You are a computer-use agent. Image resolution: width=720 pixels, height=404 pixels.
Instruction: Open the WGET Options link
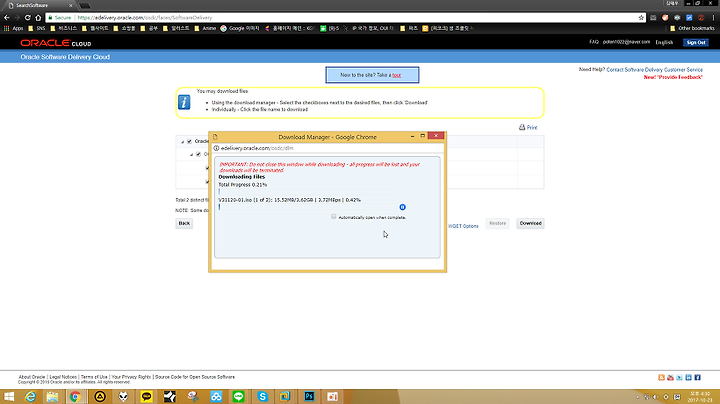click(x=463, y=226)
